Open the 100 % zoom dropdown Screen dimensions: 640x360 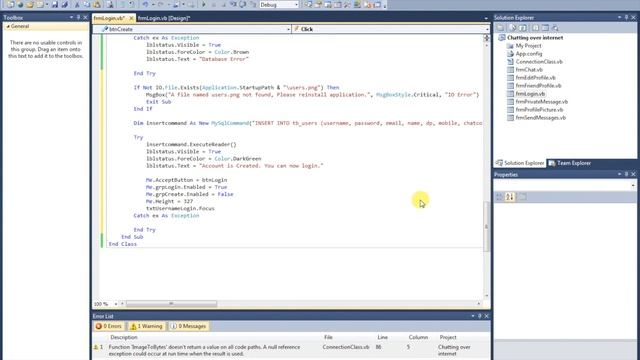coord(116,304)
